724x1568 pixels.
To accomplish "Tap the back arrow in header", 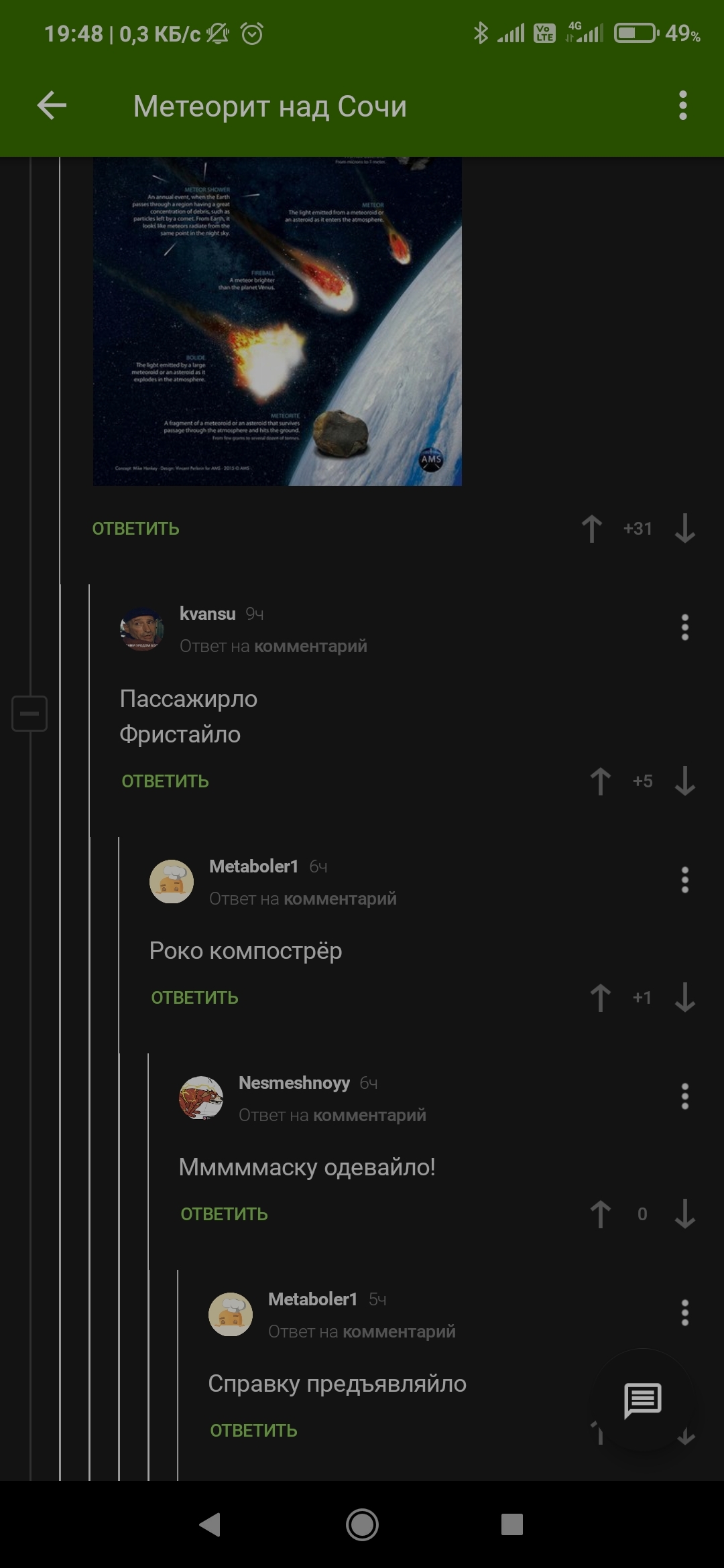I will 52,105.
